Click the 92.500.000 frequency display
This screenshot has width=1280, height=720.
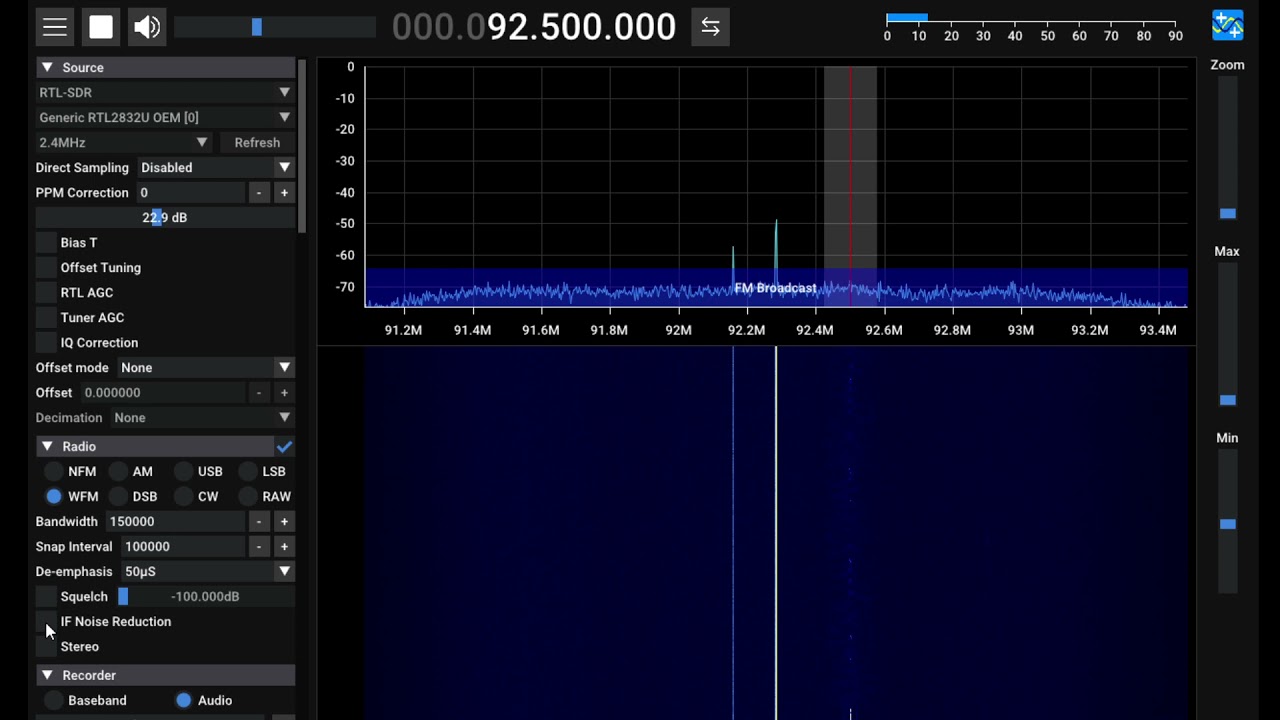pos(534,27)
